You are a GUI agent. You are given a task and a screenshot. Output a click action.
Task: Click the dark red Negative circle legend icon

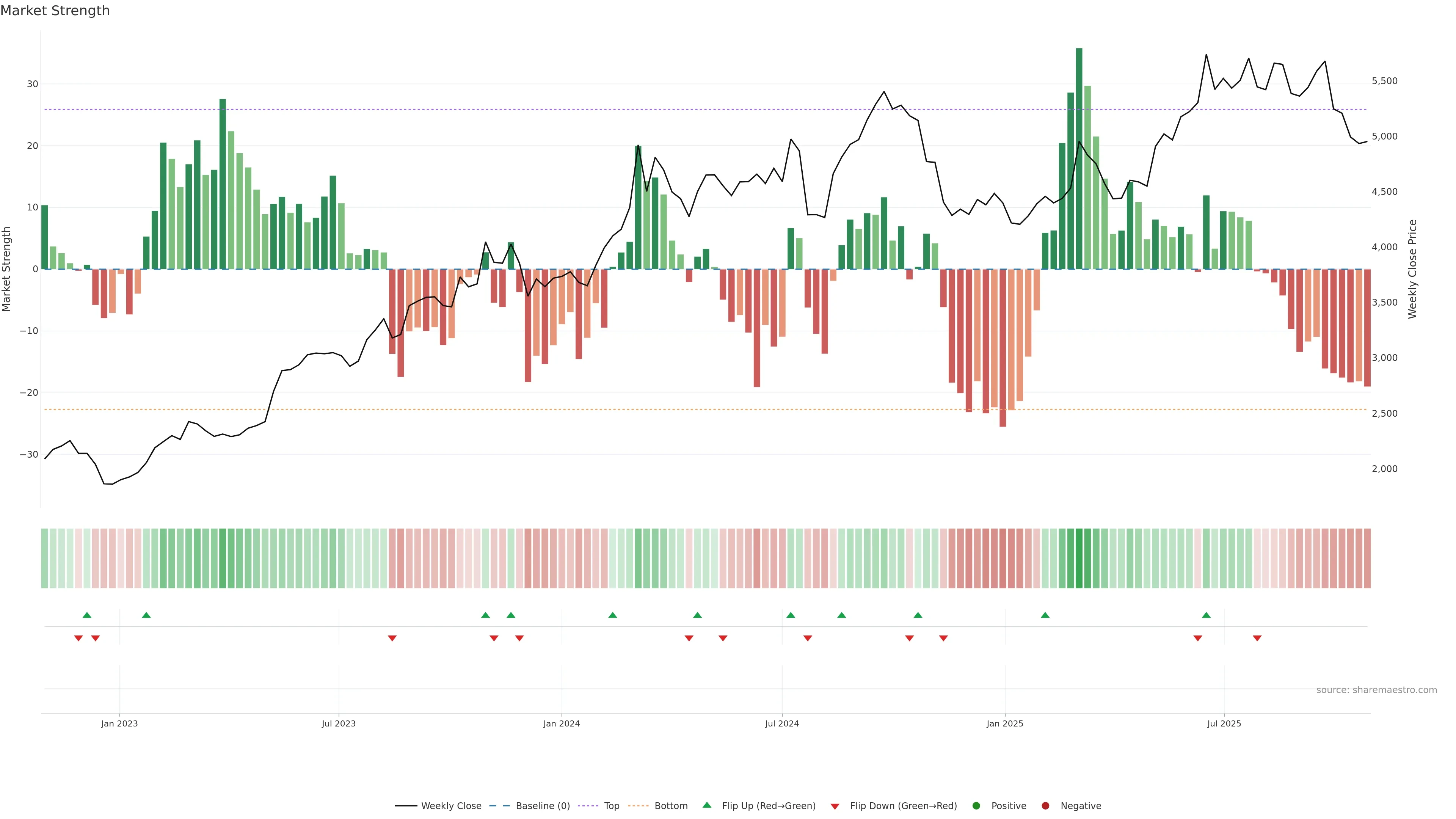1045,806
